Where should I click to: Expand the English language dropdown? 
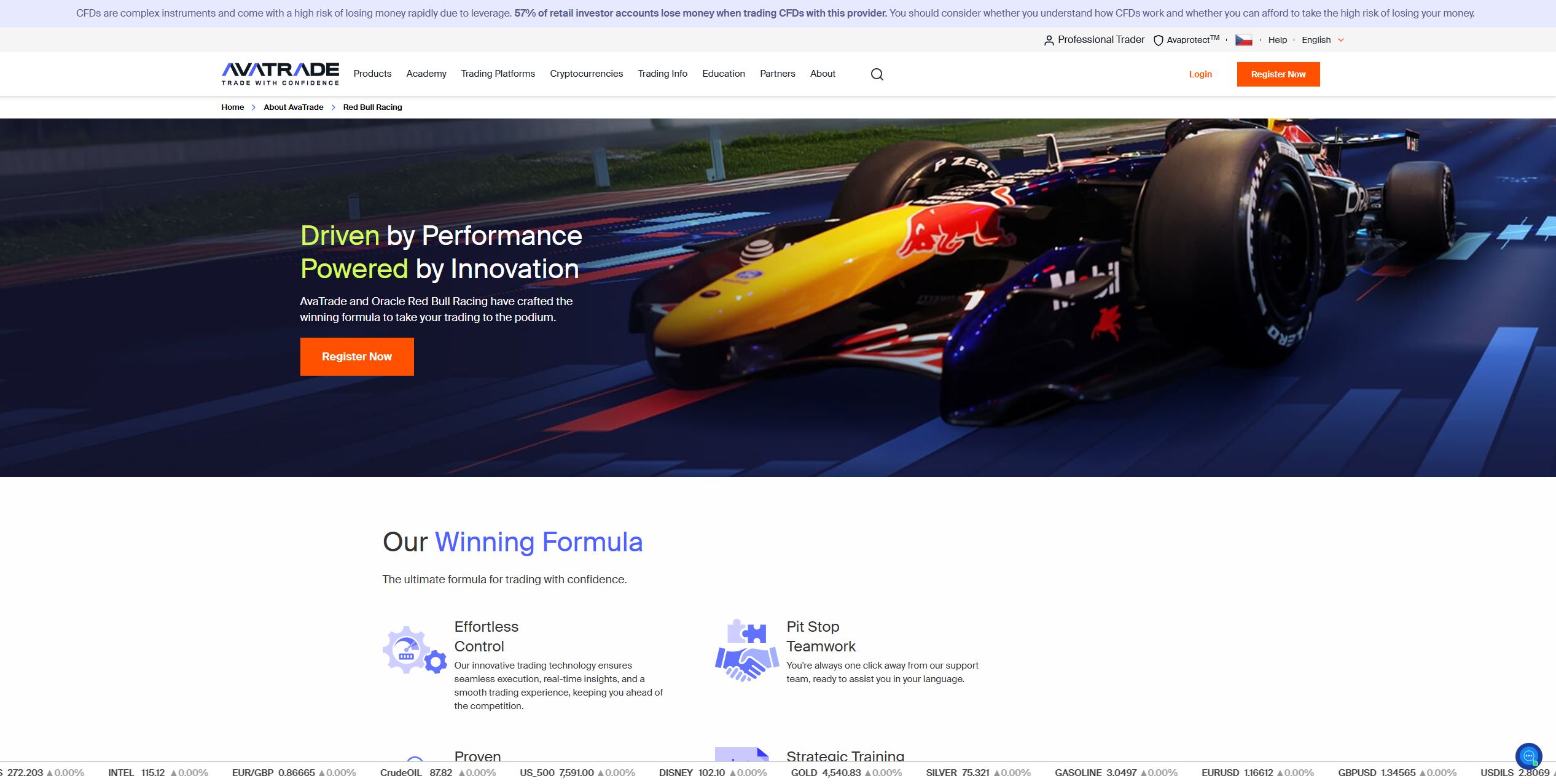pyautogui.click(x=1323, y=40)
